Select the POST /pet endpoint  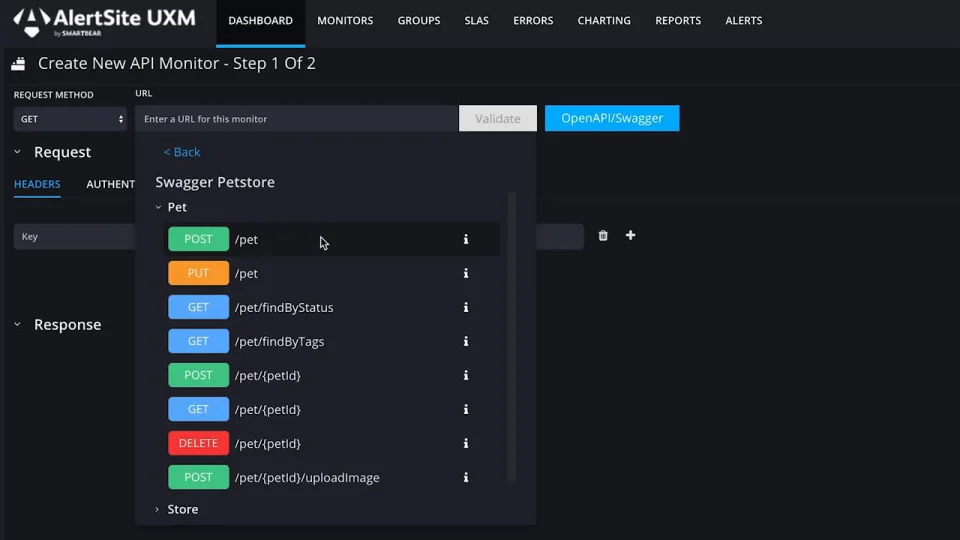pyautogui.click(x=334, y=239)
